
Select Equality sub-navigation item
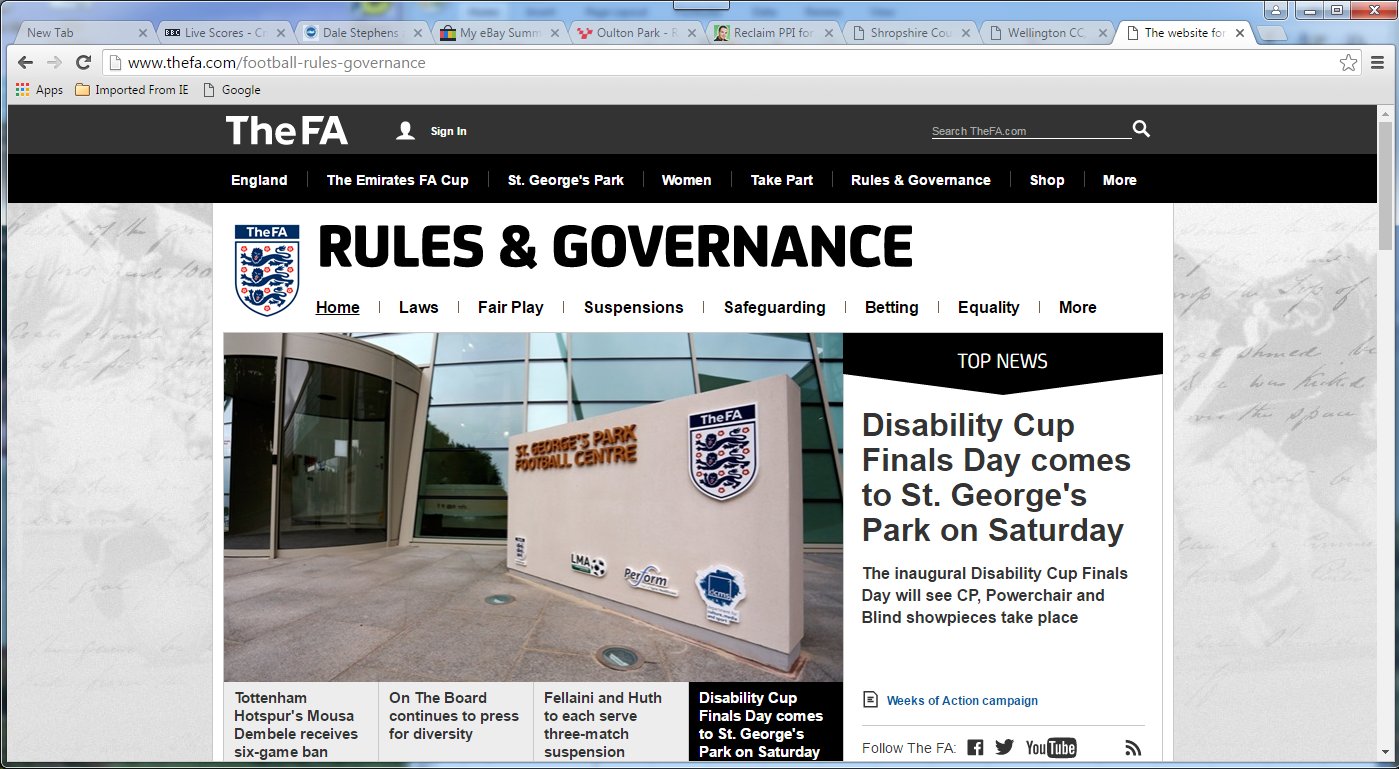tap(989, 307)
